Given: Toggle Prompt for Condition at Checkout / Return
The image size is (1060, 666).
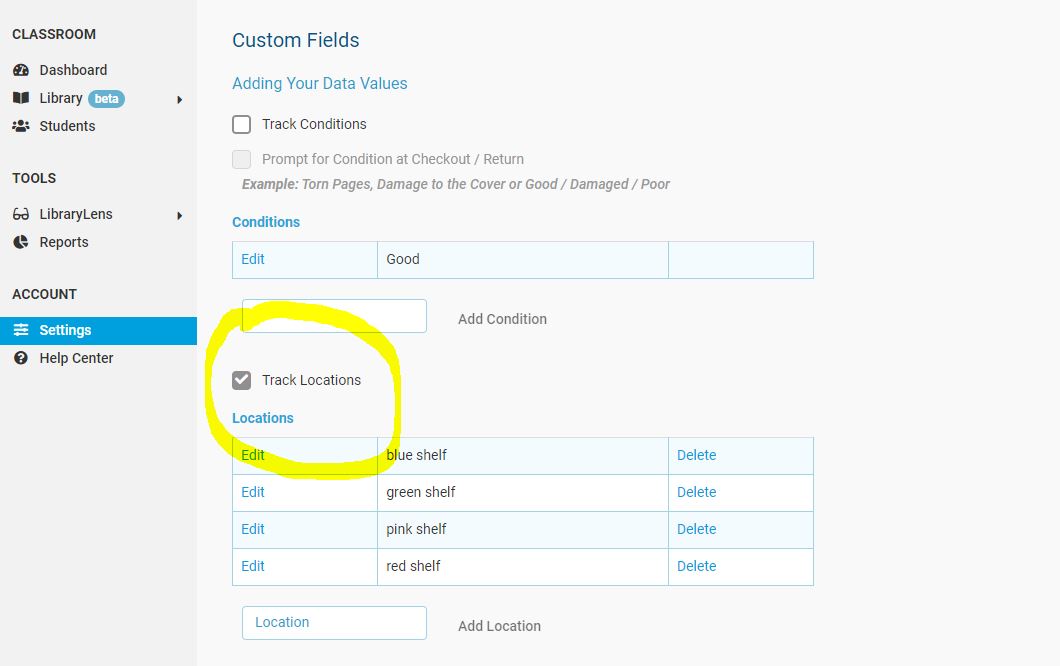Looking at the screenshot, I should point(240,158).
